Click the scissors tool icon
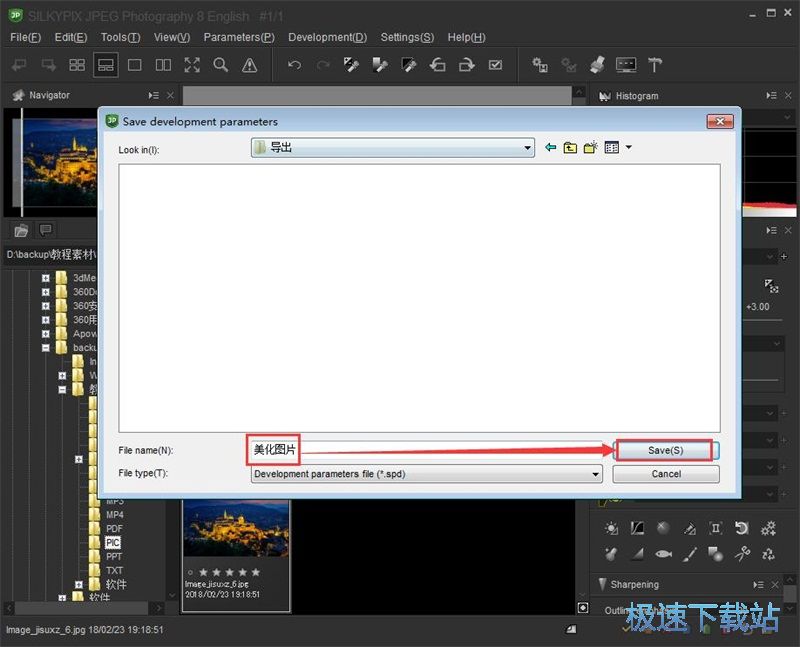 742,554
